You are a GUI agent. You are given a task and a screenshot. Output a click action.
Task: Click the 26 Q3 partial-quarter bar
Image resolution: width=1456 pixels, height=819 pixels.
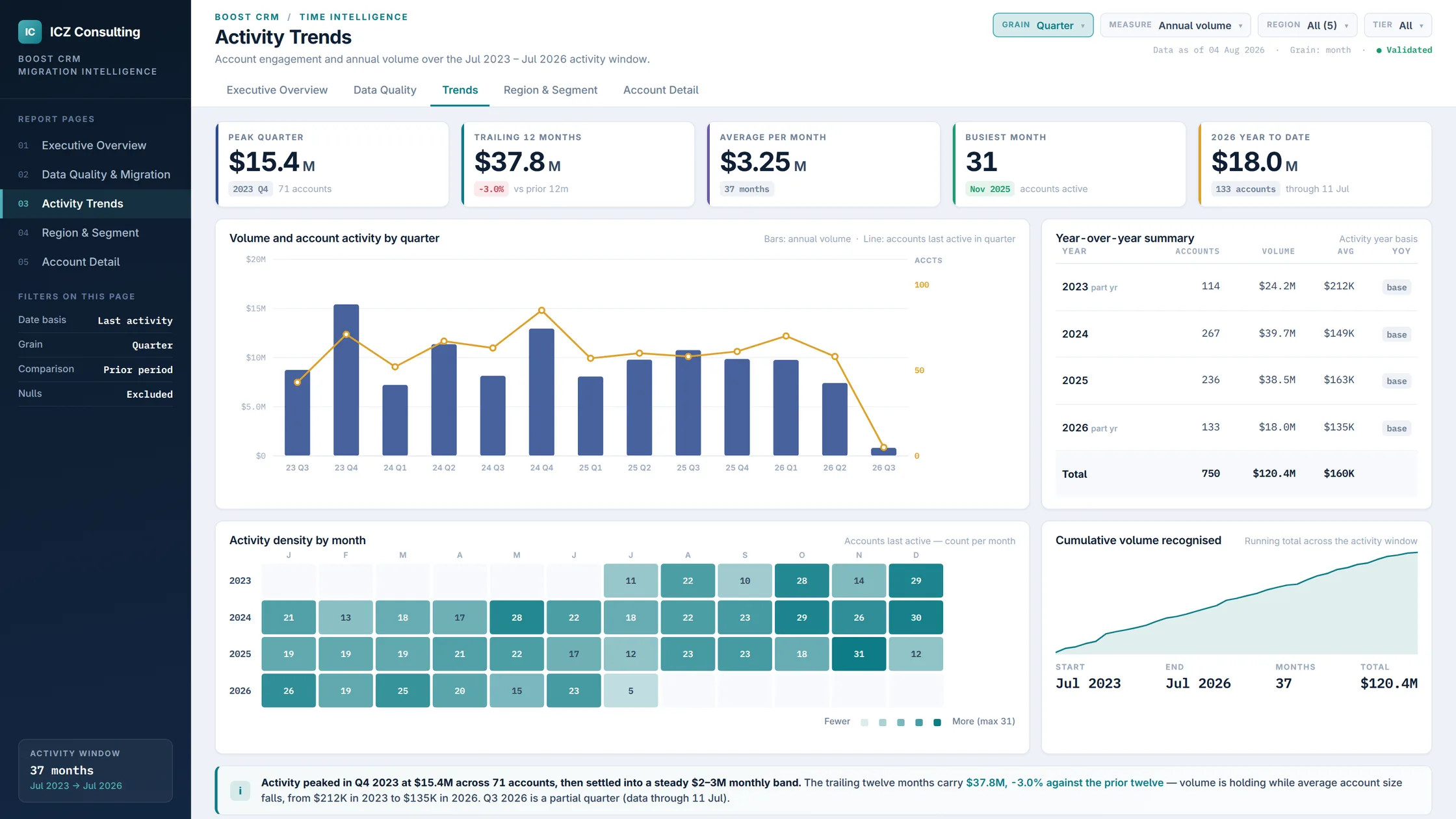point(883,452)
